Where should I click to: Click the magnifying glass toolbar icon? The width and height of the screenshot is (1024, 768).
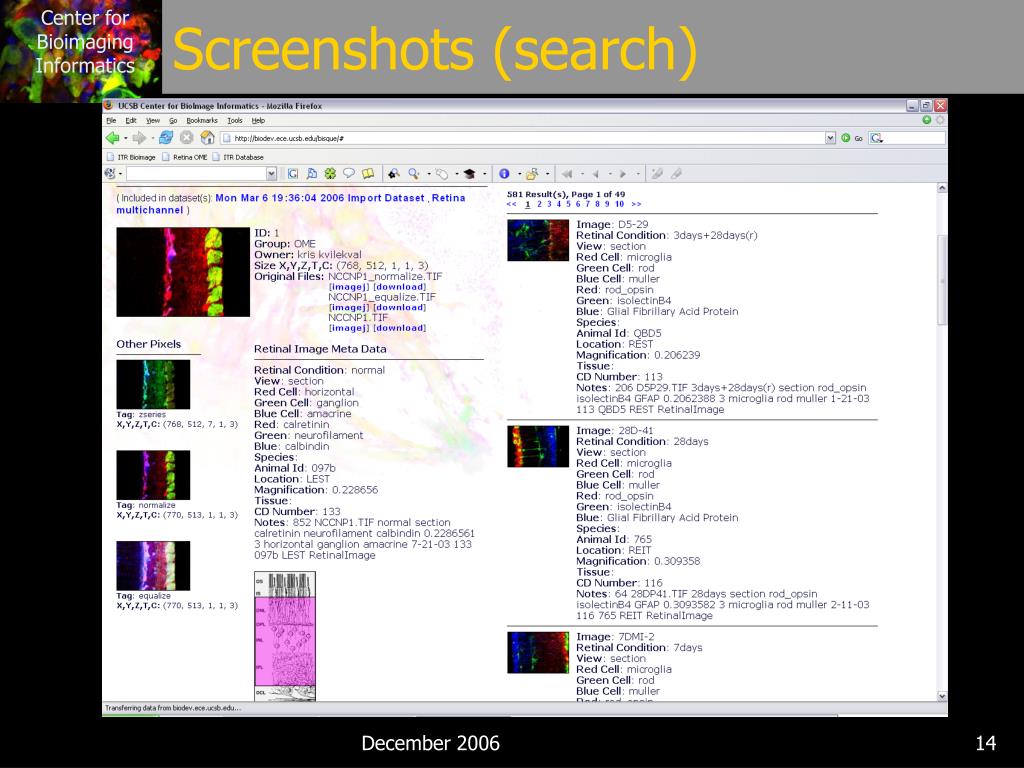pyautogui.click(x=413, y=174)
